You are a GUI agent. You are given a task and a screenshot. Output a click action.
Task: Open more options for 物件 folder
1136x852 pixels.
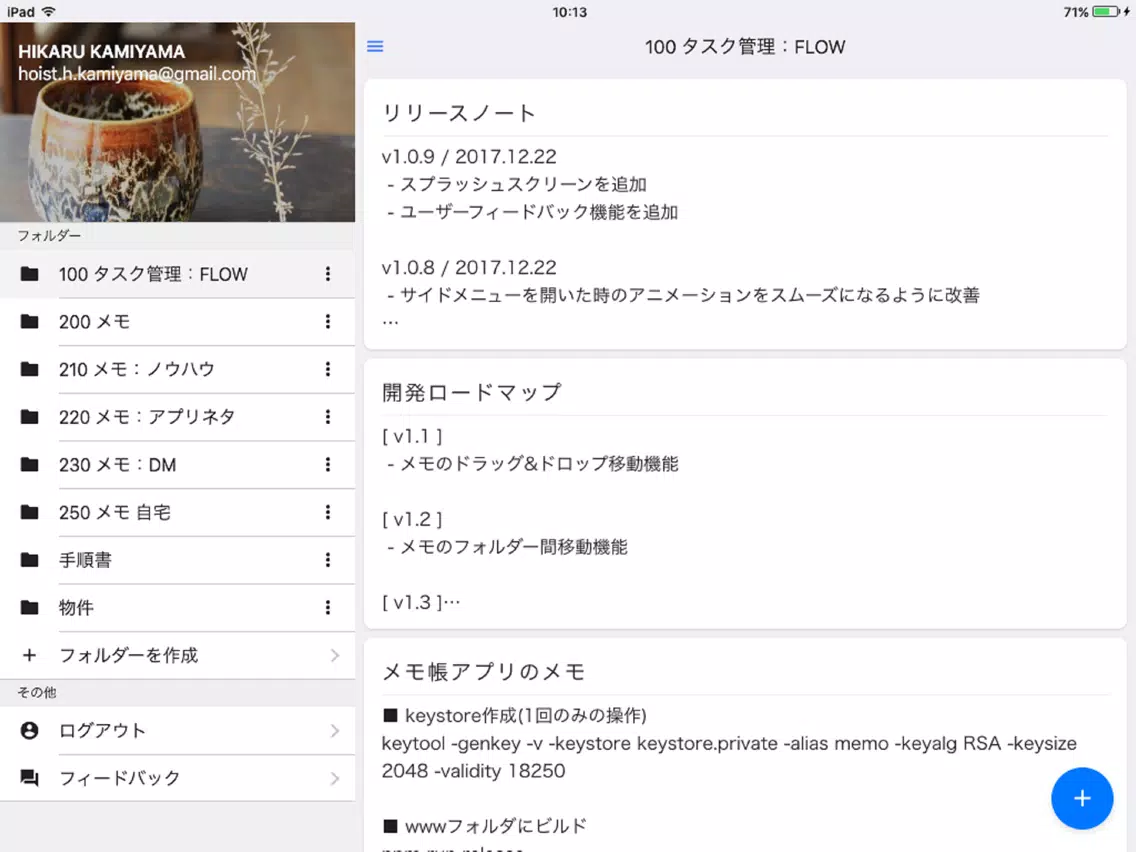(x=328, y=607)
